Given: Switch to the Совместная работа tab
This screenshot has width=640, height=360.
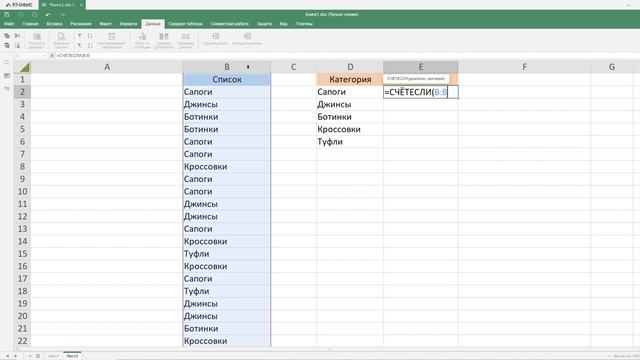Looking at the screenshot, I should point(229,24).
